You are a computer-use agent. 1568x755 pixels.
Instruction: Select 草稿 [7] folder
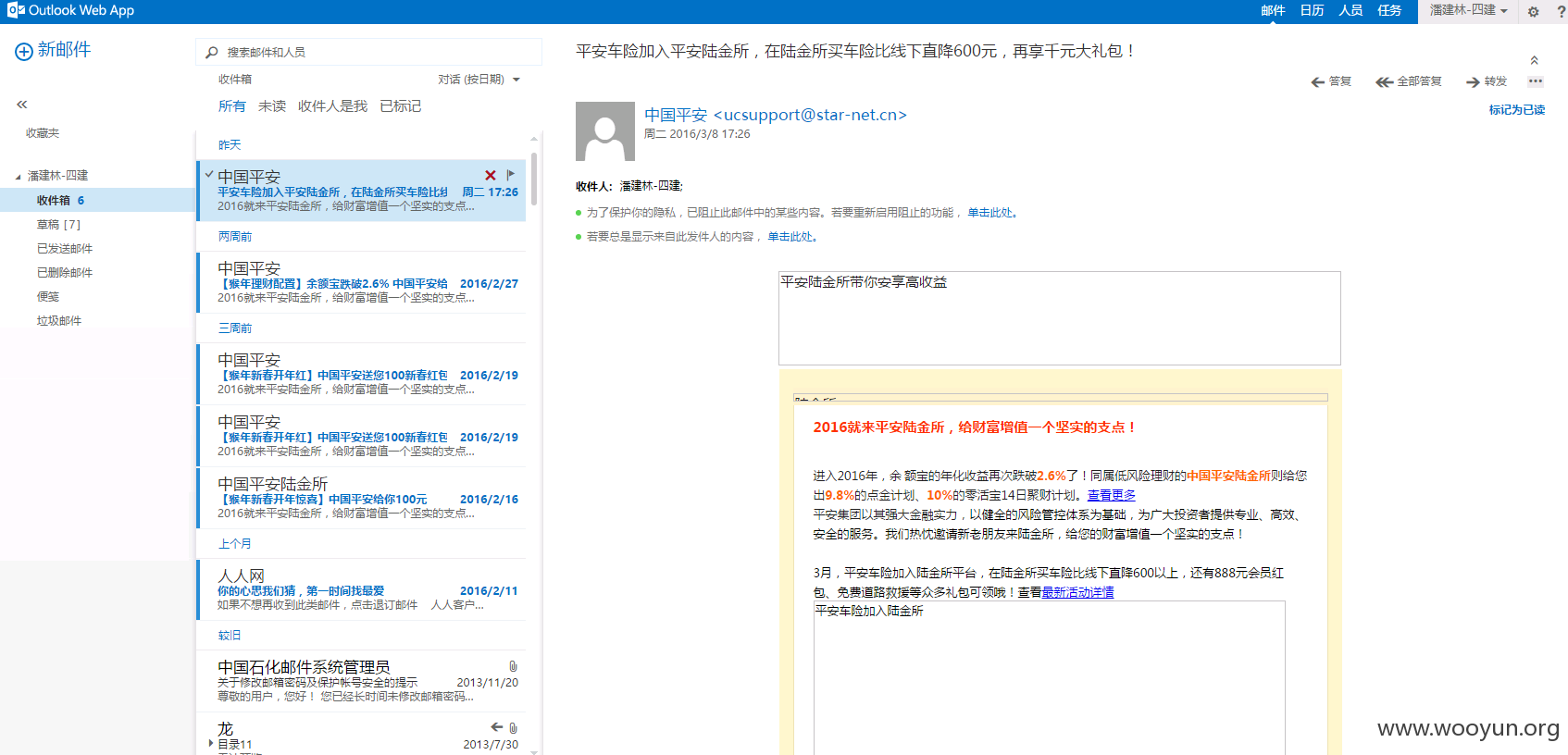(97, 224)
